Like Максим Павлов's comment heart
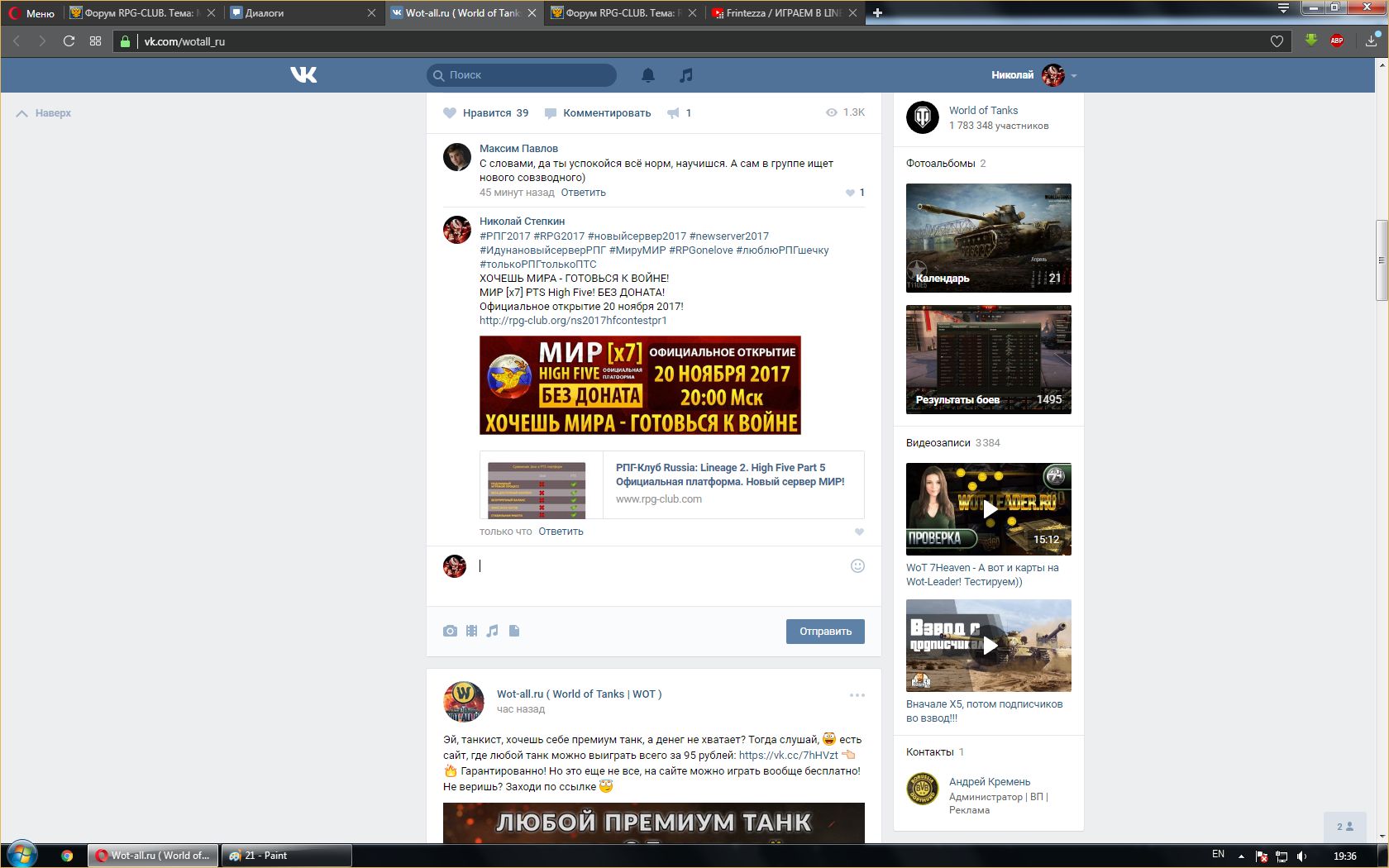The image size is (1389, 868). 850,193
